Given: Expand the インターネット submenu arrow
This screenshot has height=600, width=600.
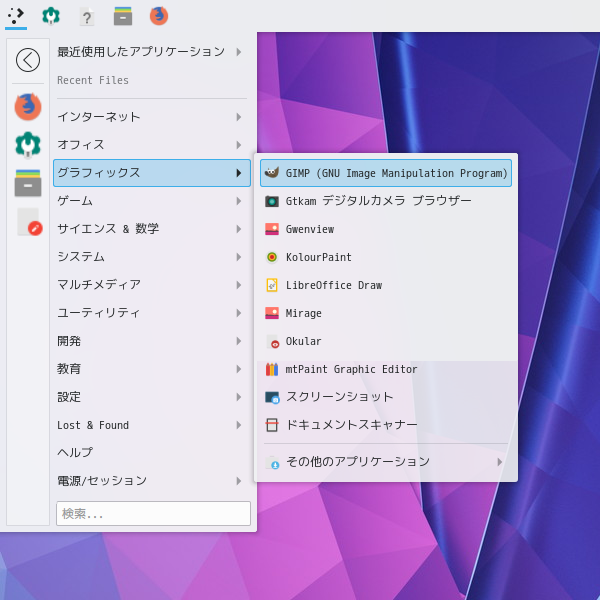Looking at the screenshot, I should point(239,117).
